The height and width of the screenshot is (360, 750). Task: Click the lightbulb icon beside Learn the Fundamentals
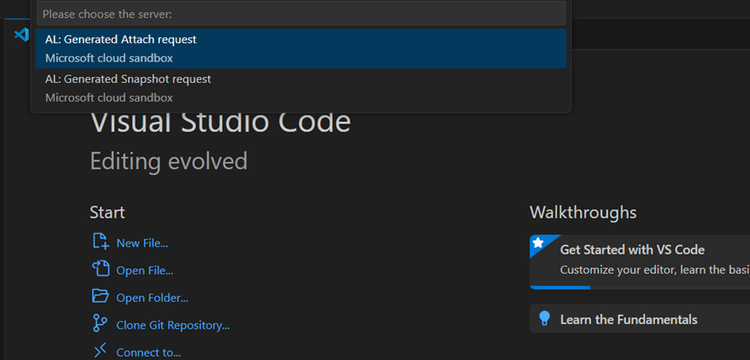coord(544,318)
